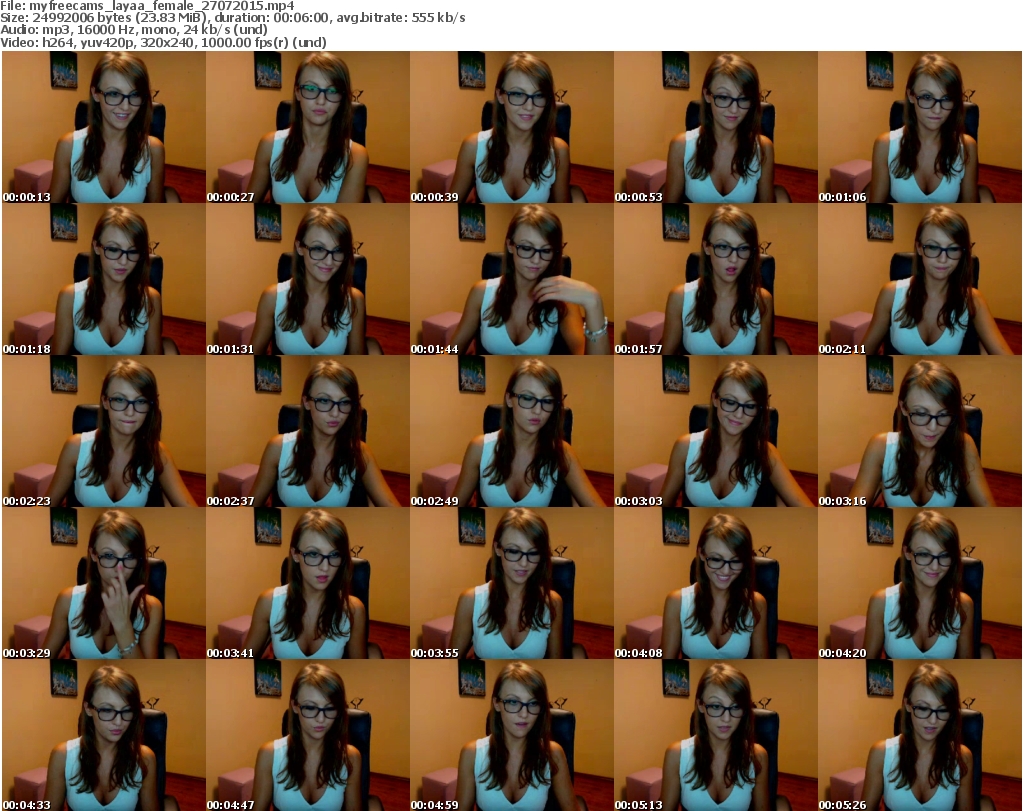Select the thumbnail frame stamped 00:04:47

[308, 735]
